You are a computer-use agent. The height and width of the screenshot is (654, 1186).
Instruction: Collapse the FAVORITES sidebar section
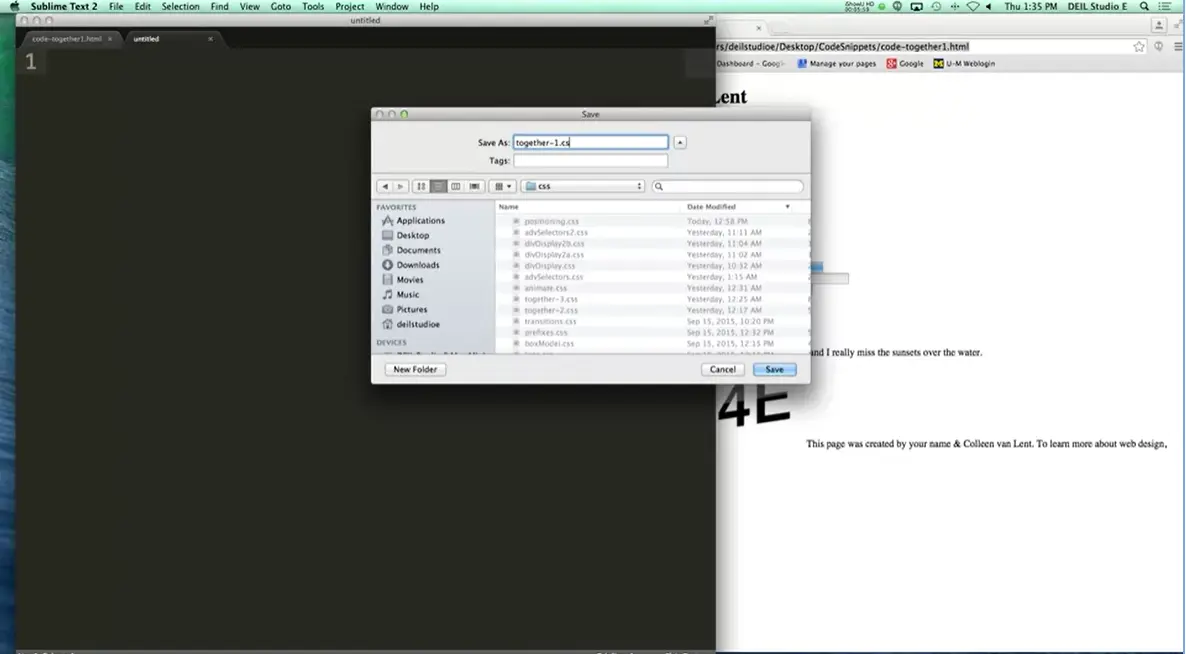(x=398, y=206)
